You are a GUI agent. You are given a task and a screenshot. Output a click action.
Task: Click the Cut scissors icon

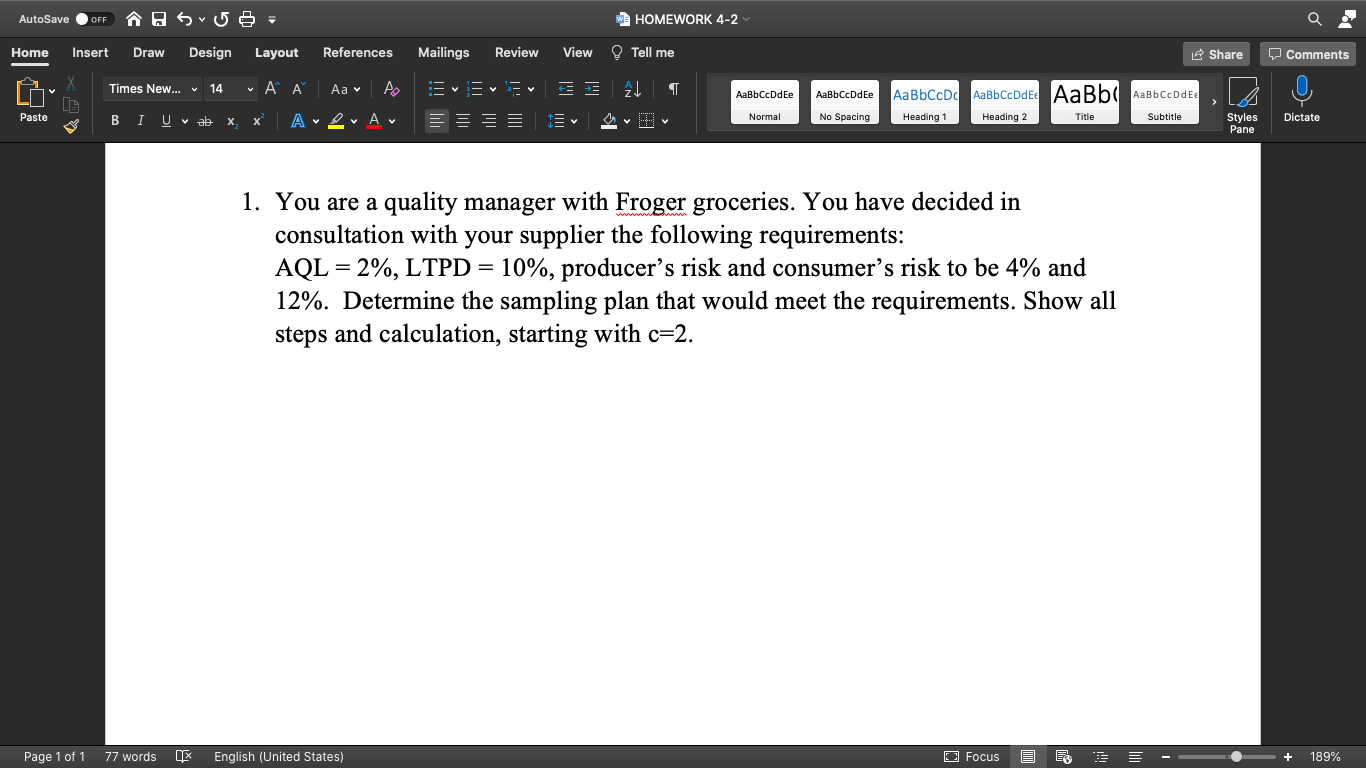click(70, 83)
